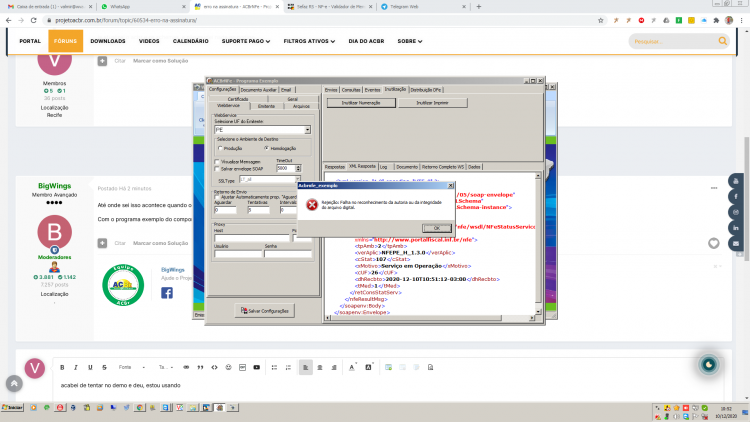Insert a bulleted list in the editor
Image resolution: width=750 pixels, height=422 pixels.
[275, 367]
